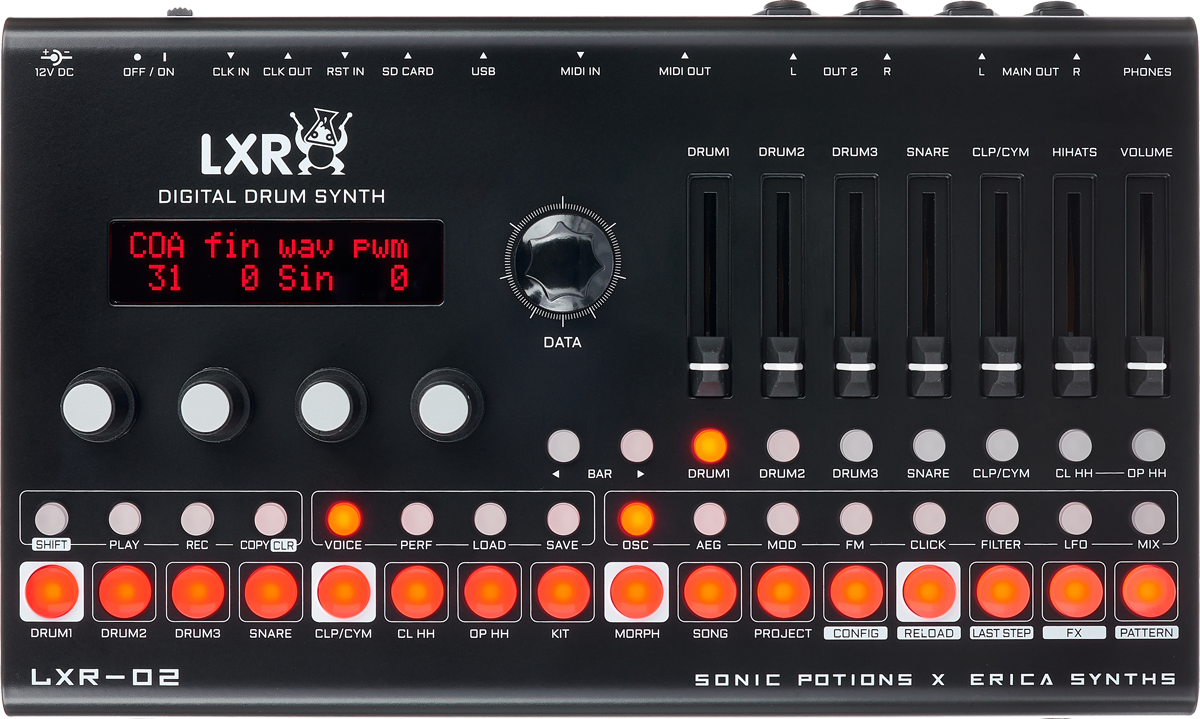Toggle the lit OSC page button
This screenshot has width=1200, height=719.
coord(636,518)
